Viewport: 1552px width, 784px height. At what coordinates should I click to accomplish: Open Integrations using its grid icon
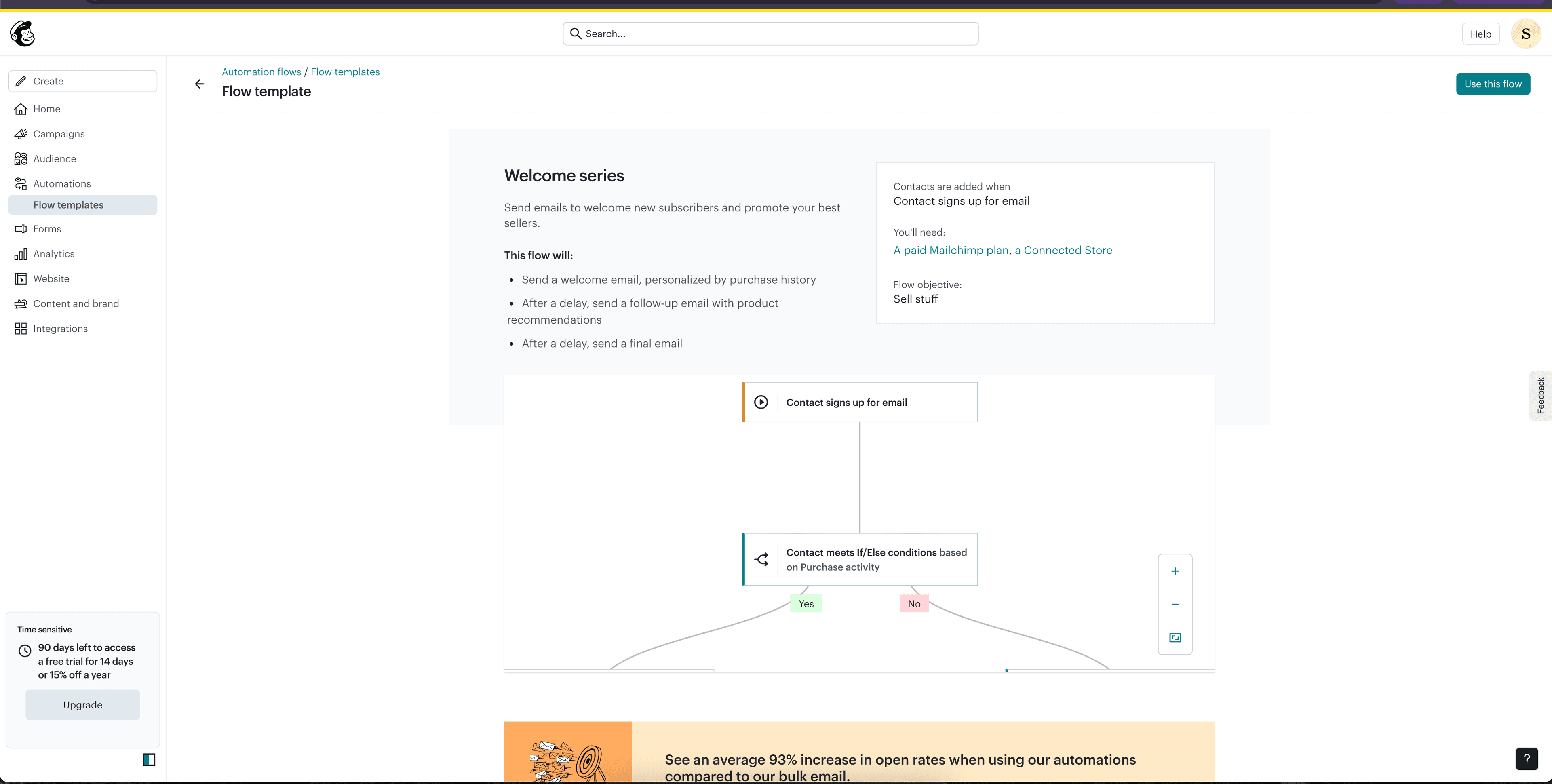(21, 329)
